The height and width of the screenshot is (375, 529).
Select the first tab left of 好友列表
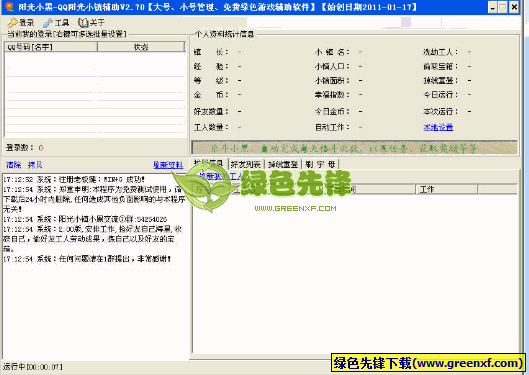click(x=209, y=164)
